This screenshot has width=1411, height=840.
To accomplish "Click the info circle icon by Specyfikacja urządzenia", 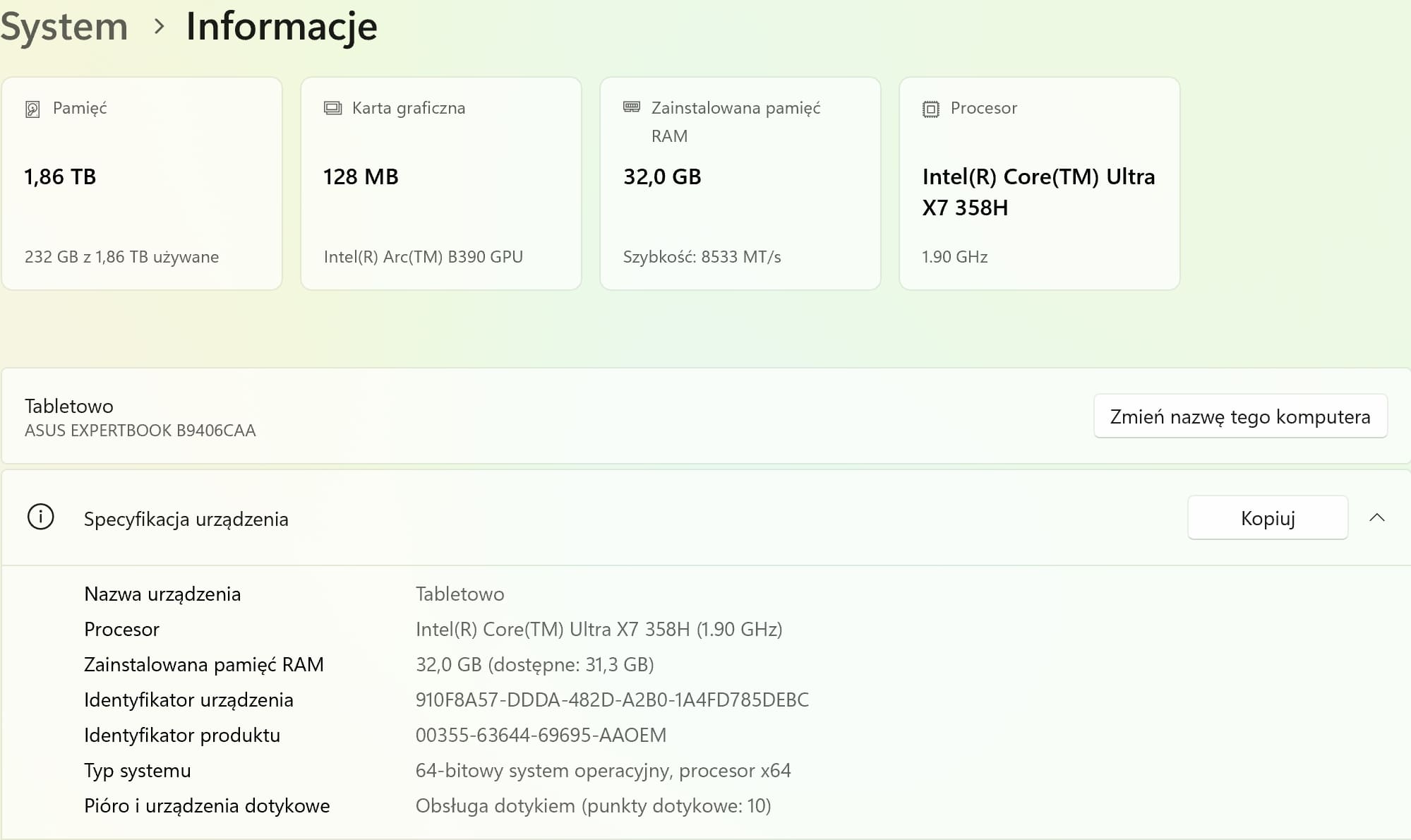I will click(40, 517).
